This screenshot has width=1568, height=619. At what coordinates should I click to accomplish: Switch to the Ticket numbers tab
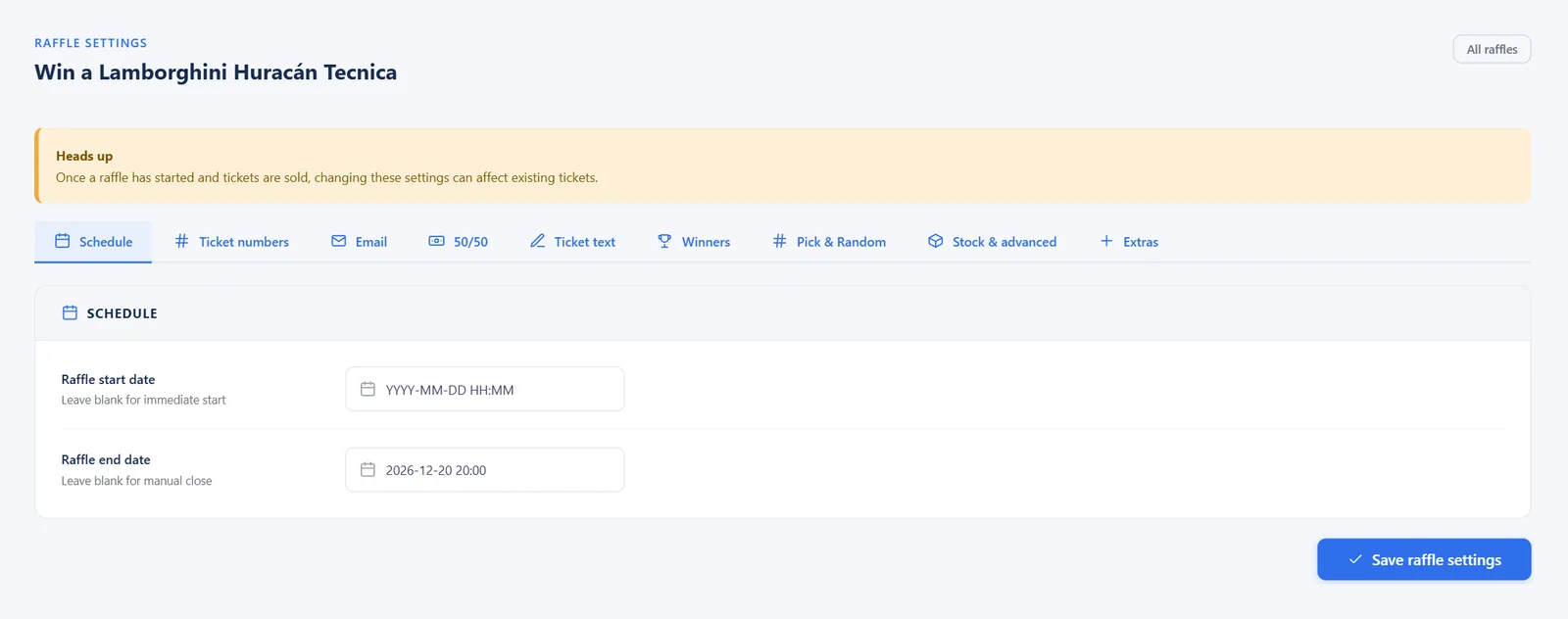point(231,242)
